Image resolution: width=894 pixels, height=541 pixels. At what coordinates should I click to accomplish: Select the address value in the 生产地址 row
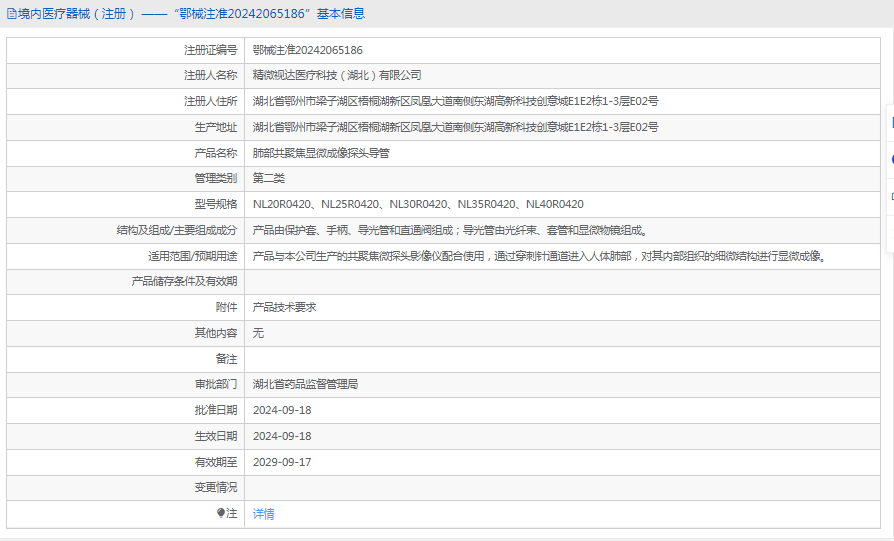click(456, 127)
